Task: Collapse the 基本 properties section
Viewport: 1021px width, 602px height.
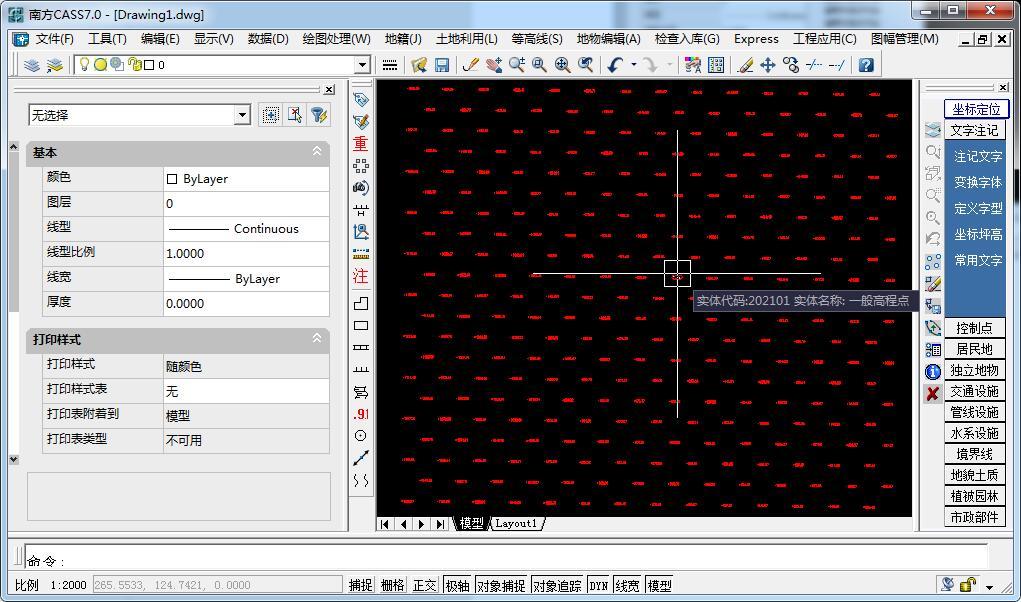Action: pyautogui.click(x=317, y=152)
